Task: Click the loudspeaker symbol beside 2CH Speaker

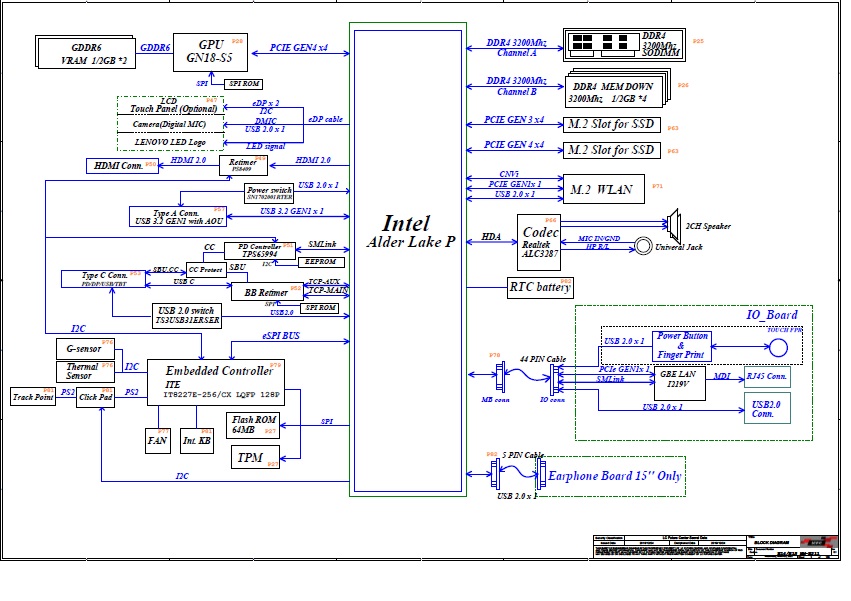Action: [674, 225]
